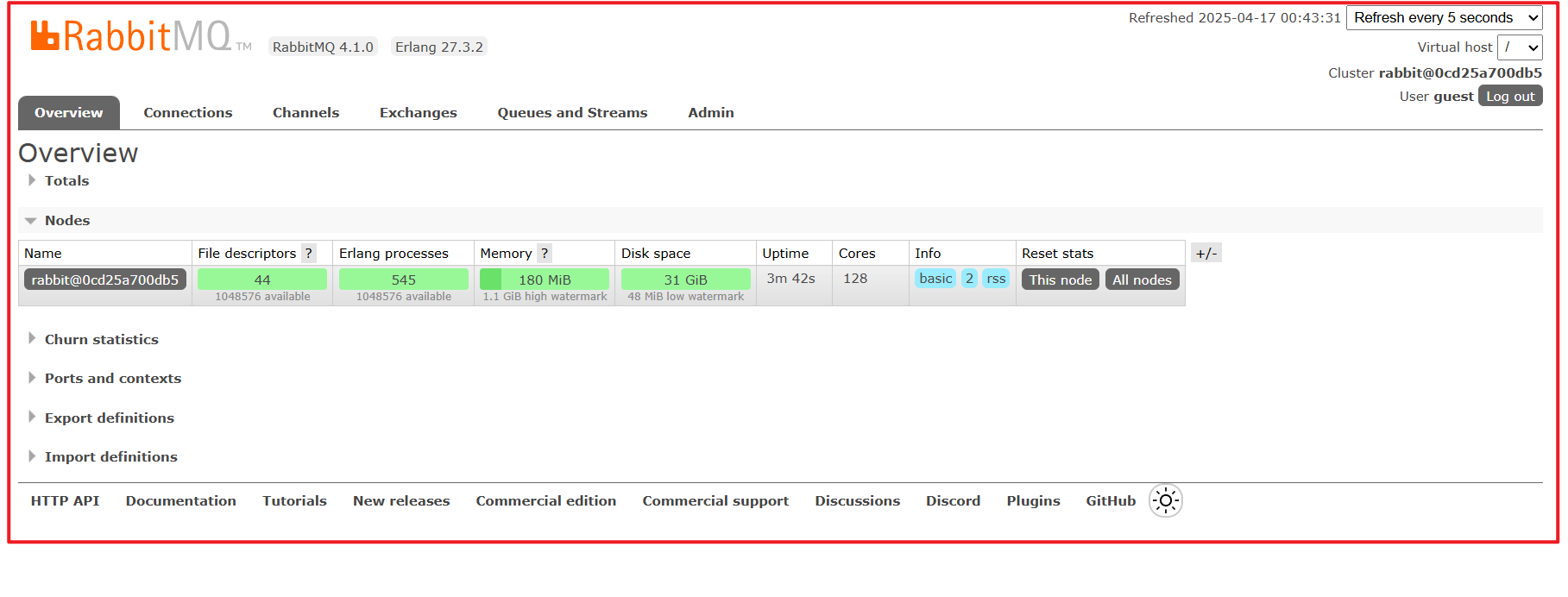Click the Overview page heading
Screen dimensions: 1568x597
[x=78, y=153]
